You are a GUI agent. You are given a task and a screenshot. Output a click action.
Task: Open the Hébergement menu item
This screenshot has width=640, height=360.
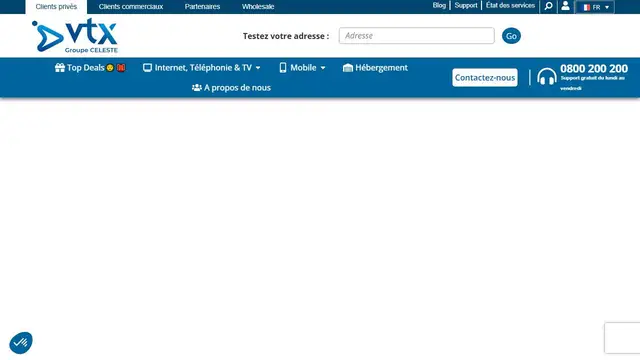pyautogui.click(x=375, y=68)
